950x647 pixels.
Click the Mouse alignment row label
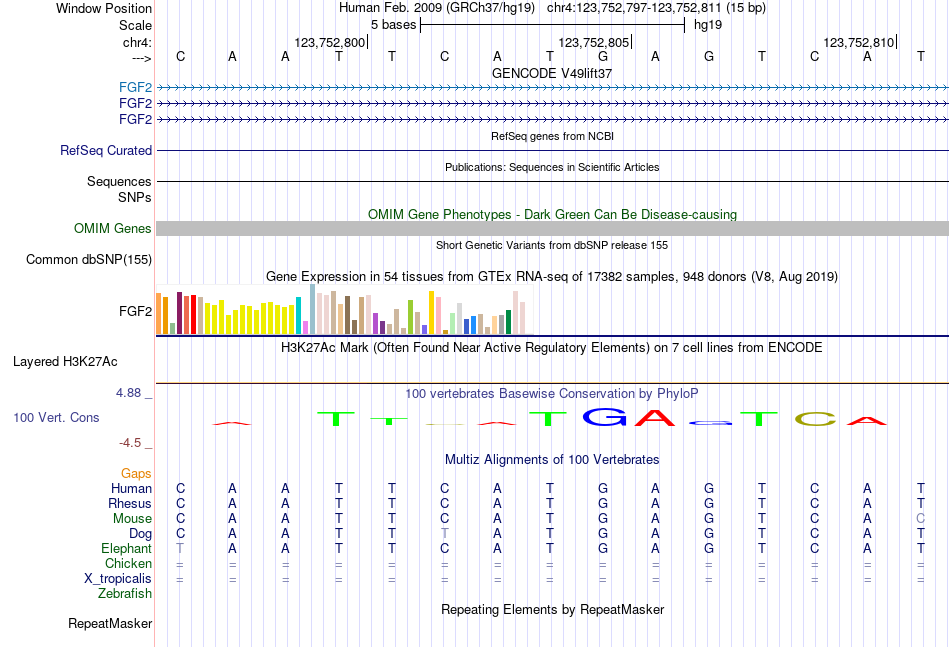132,519
